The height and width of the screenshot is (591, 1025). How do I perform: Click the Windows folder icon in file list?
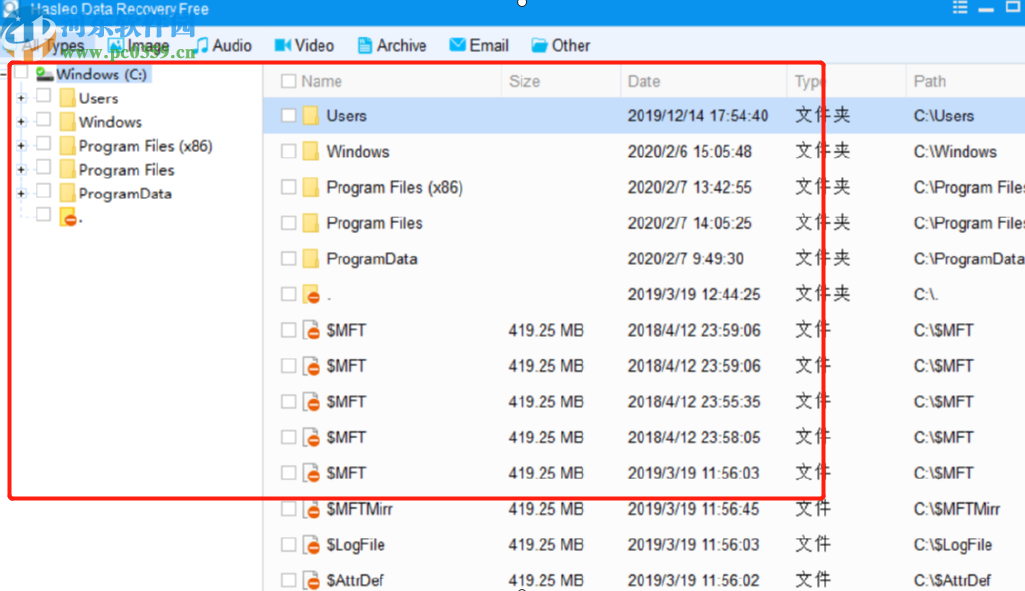(x=311, y=152)
